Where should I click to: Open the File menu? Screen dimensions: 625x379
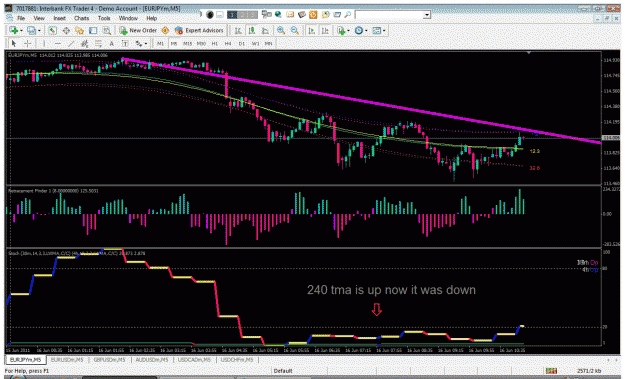tap(21, 18)
